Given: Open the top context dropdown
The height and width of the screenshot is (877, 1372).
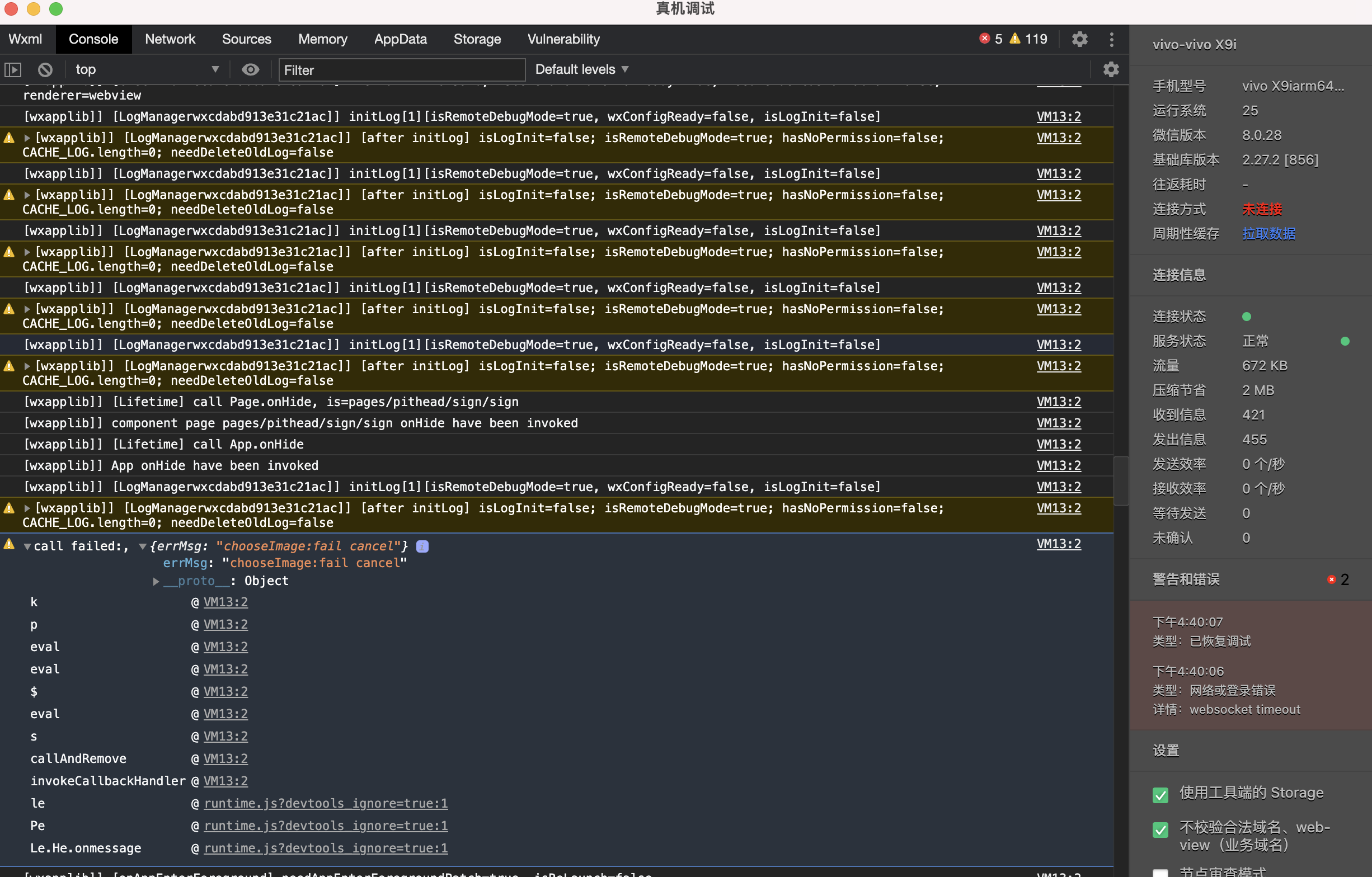Looking at the screenshot, I should click(147, 69).
